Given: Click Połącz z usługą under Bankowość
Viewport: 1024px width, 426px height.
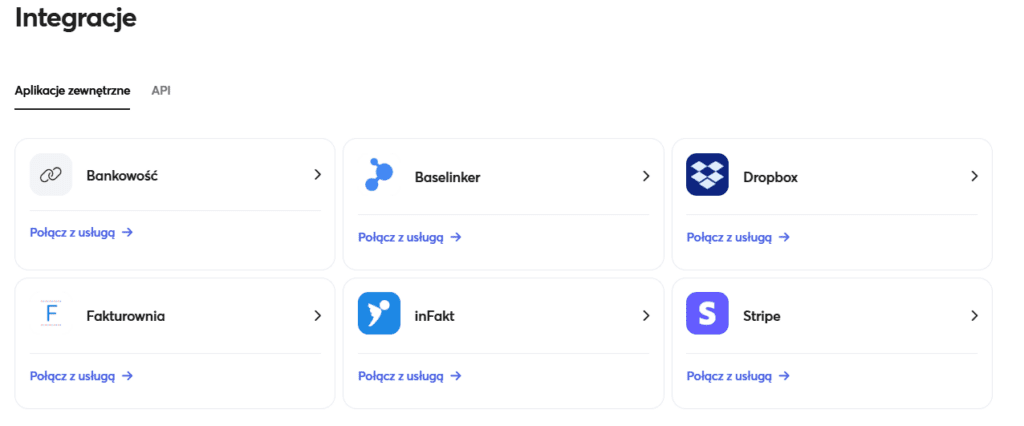Looking at the screenshot, I should 81,233.
